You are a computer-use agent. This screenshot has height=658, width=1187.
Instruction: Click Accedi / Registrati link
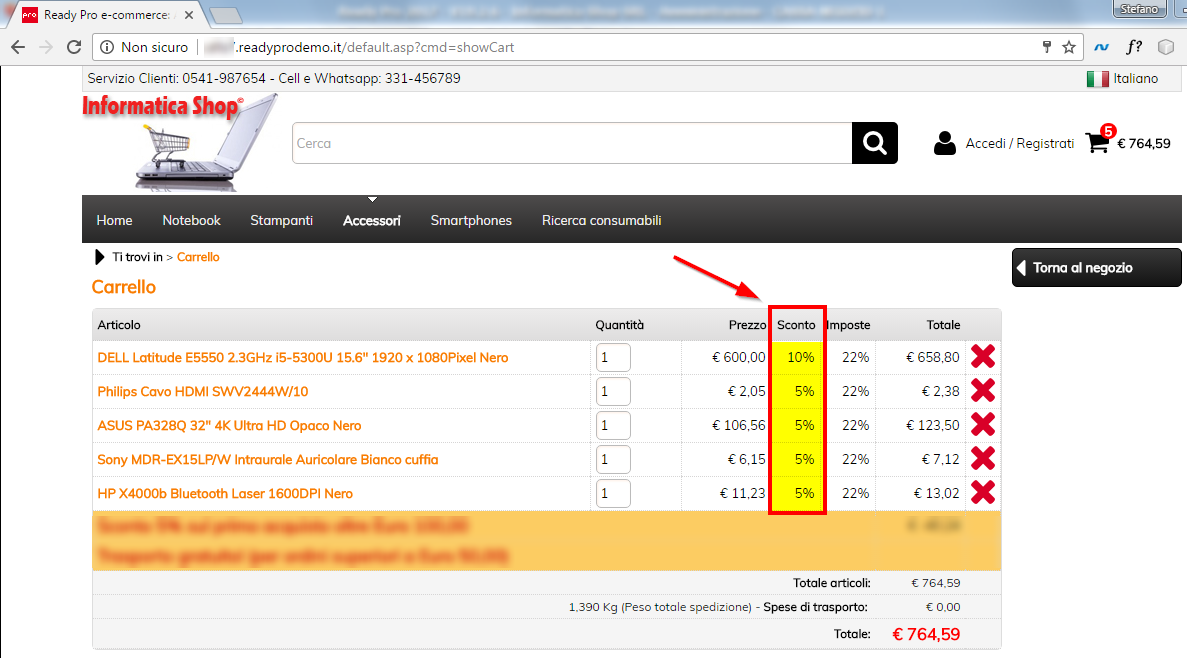point(1020,143)
